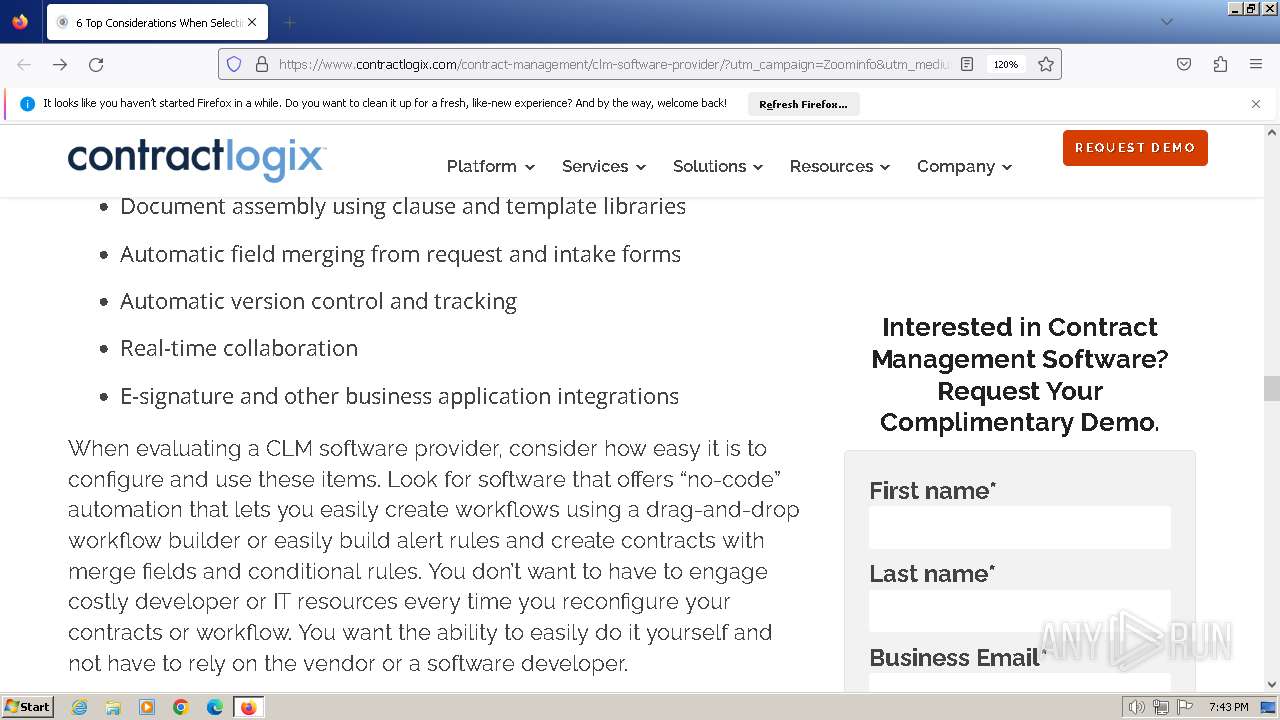The height and width of the screenshot is (720, 1280).
Task: Click the 120% zoom level indicator
Action: tap(1005, 64)
